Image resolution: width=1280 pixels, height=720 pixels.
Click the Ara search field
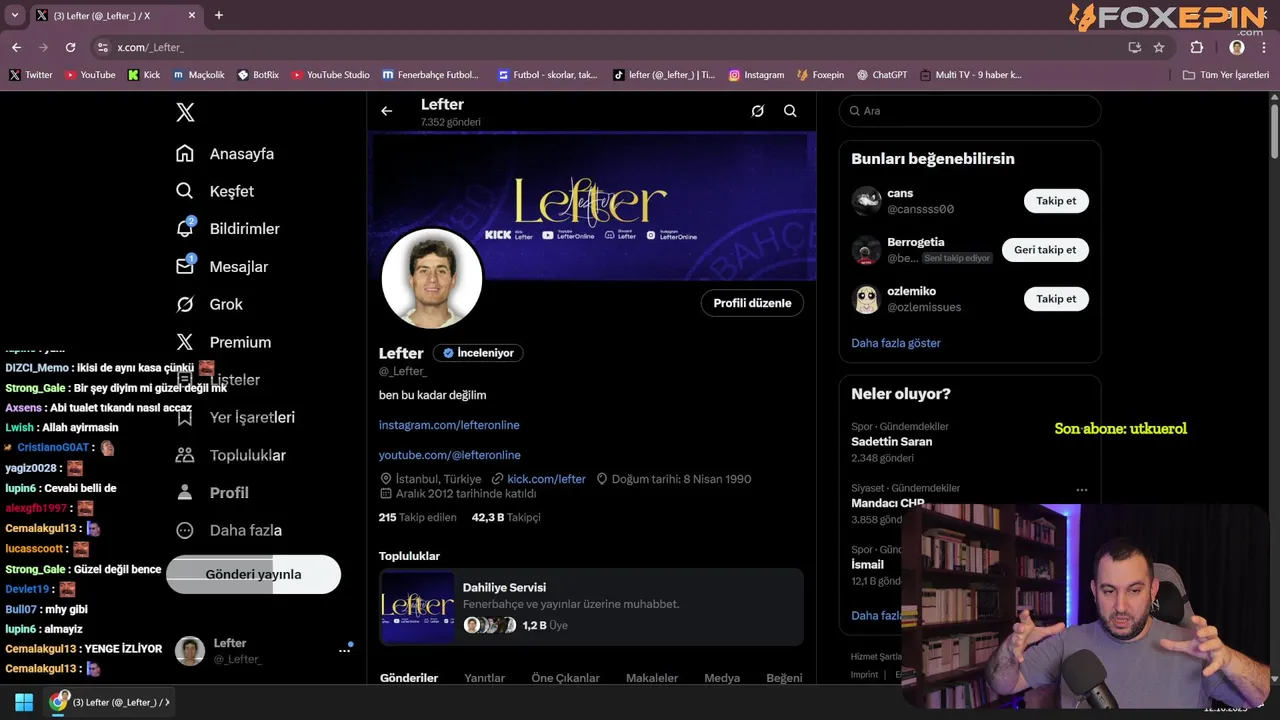970,111
